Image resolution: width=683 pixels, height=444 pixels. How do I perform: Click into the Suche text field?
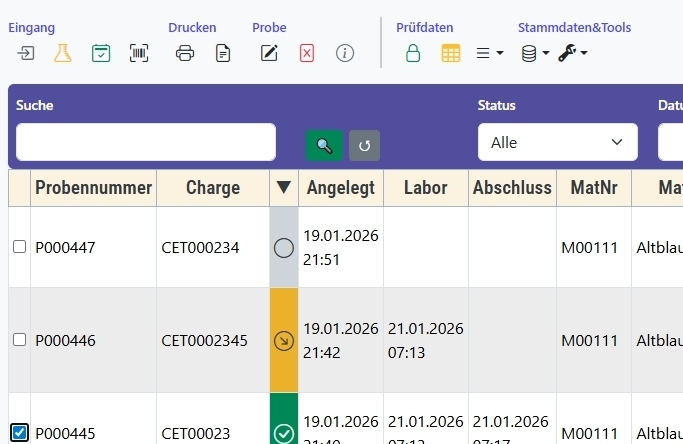(146, 142)
